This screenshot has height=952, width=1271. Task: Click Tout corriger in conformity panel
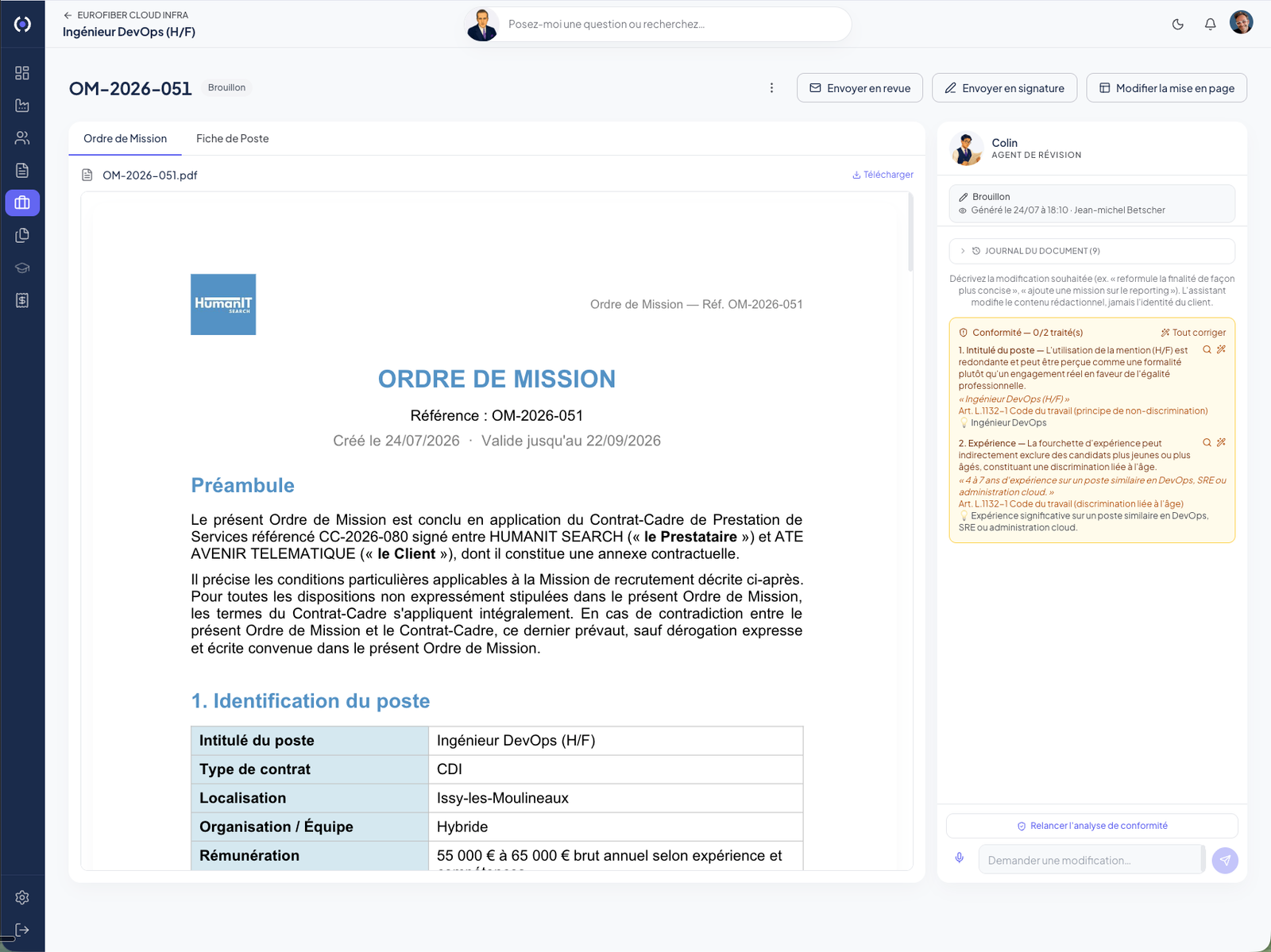tap(1193, 333)
